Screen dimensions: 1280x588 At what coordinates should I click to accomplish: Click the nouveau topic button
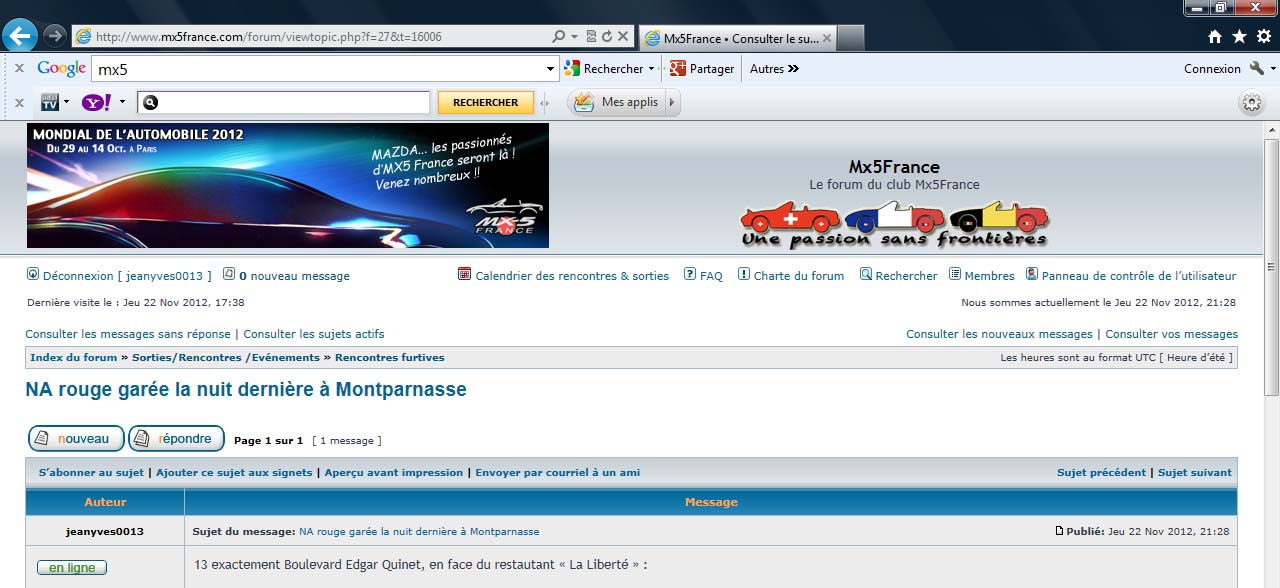tap(76, 439)
